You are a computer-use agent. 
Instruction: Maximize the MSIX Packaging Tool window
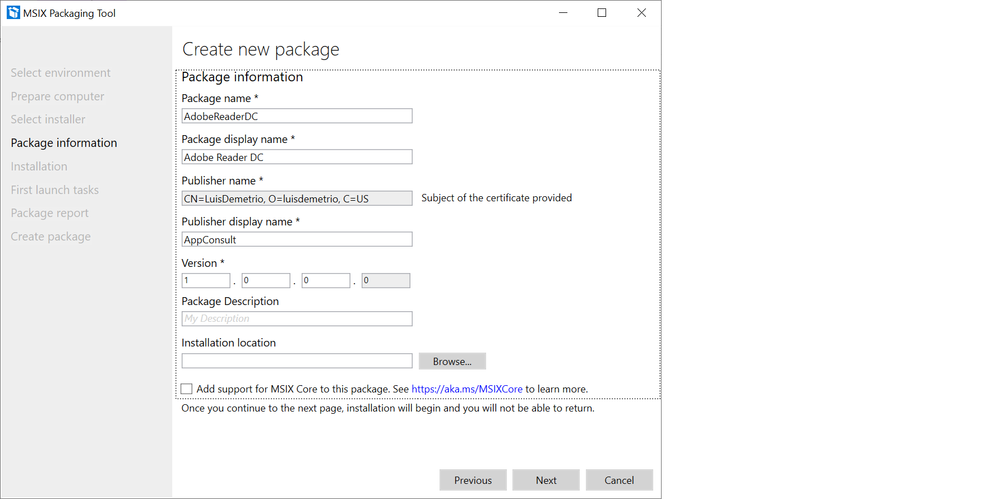601,13
